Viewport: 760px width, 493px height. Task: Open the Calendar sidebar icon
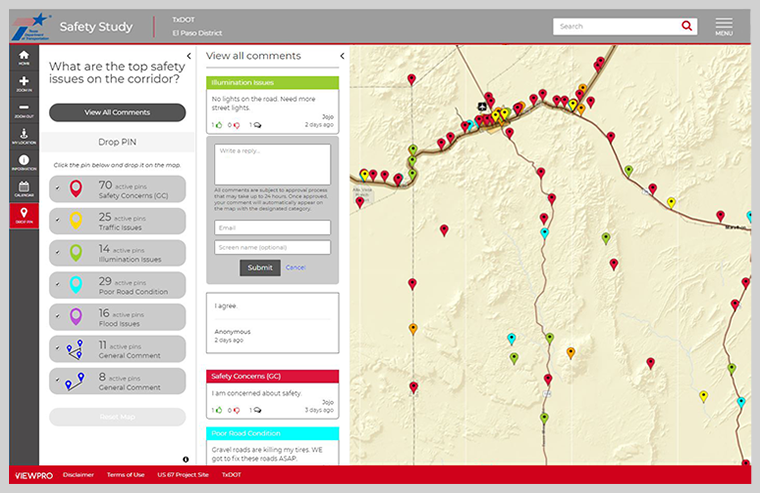coord(24,189)
